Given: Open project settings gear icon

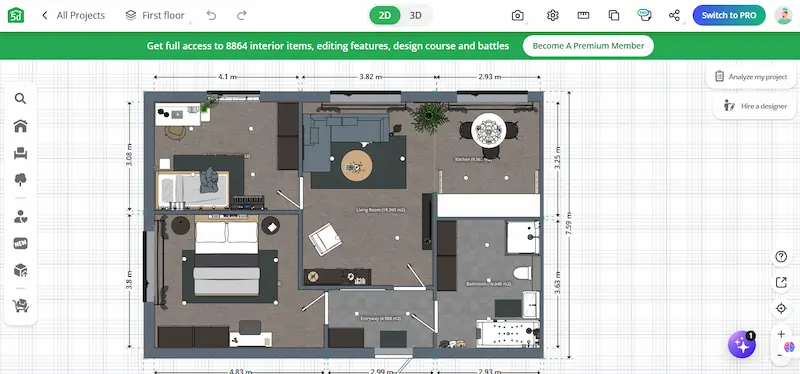Looking at the screenshot, I should tap(553, 15).
